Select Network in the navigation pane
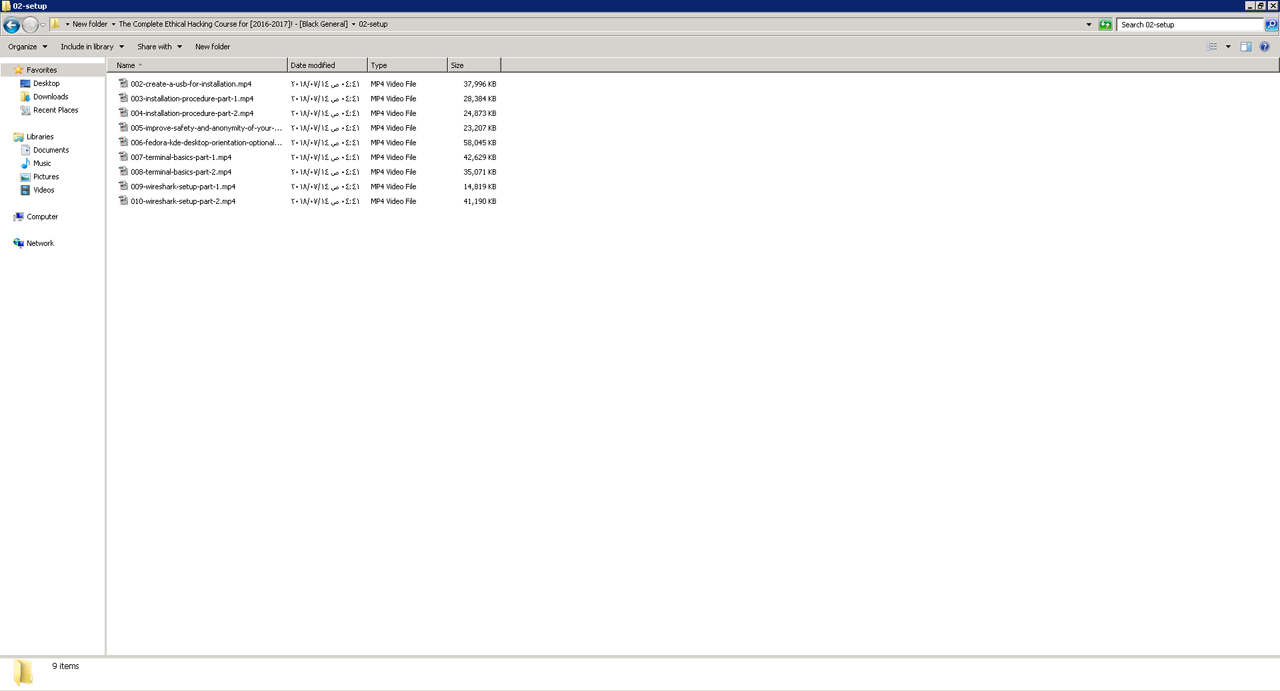 [40, 243]
